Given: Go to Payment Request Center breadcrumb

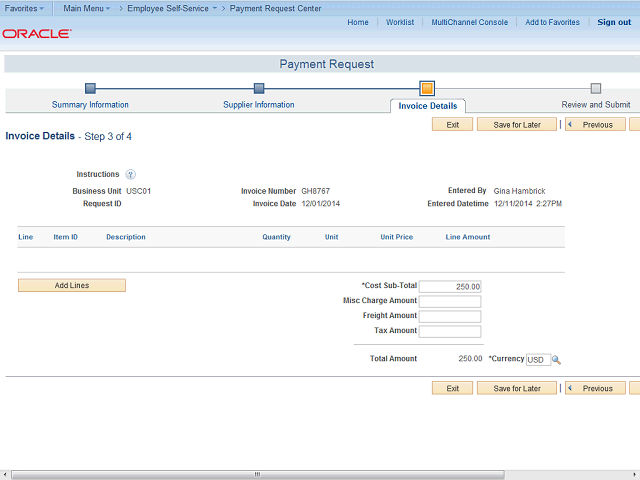Looking at the screenshot, I should (275, 8).
